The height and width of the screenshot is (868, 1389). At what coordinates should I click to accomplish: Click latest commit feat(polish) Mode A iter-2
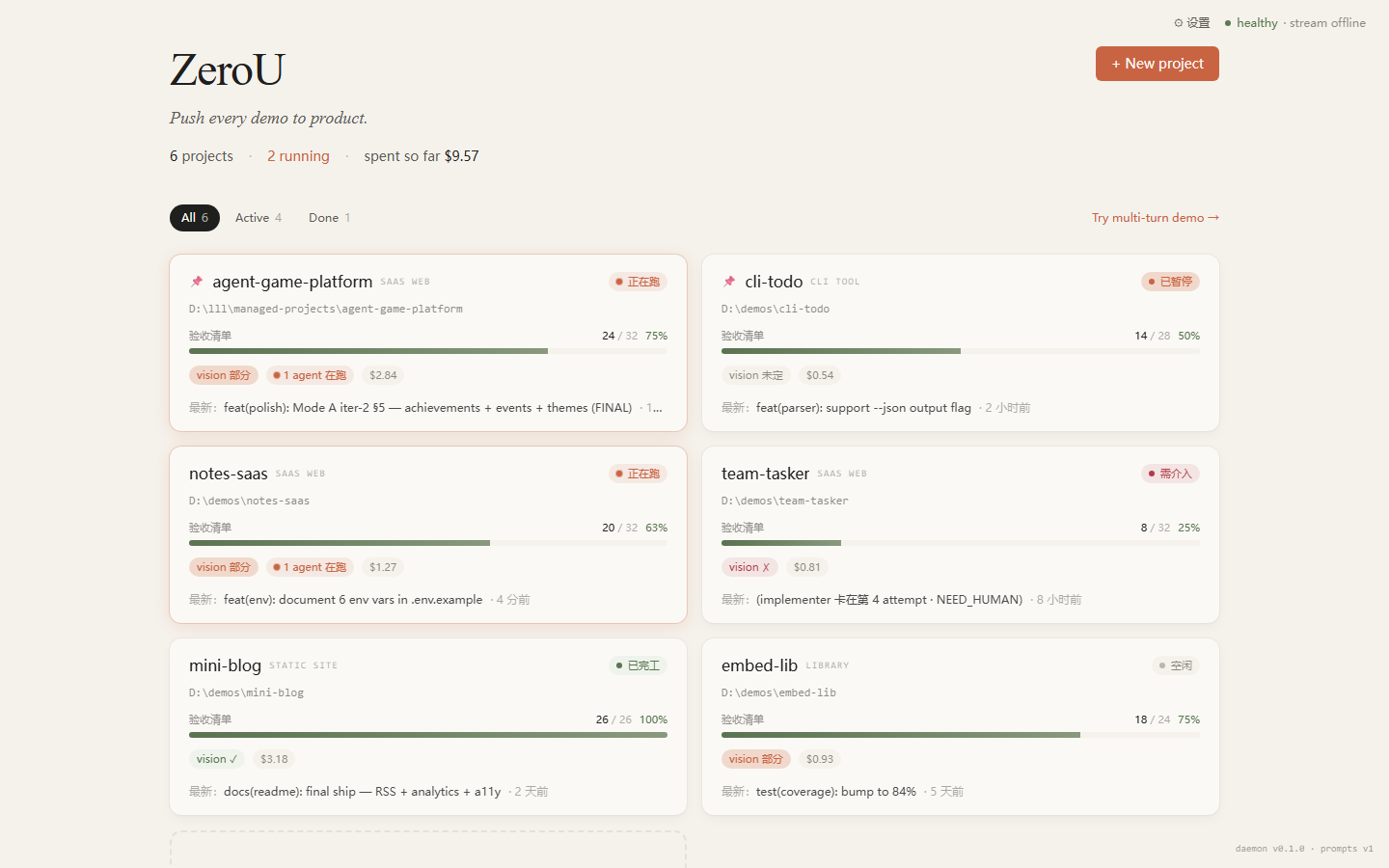[x=428, y=408]
